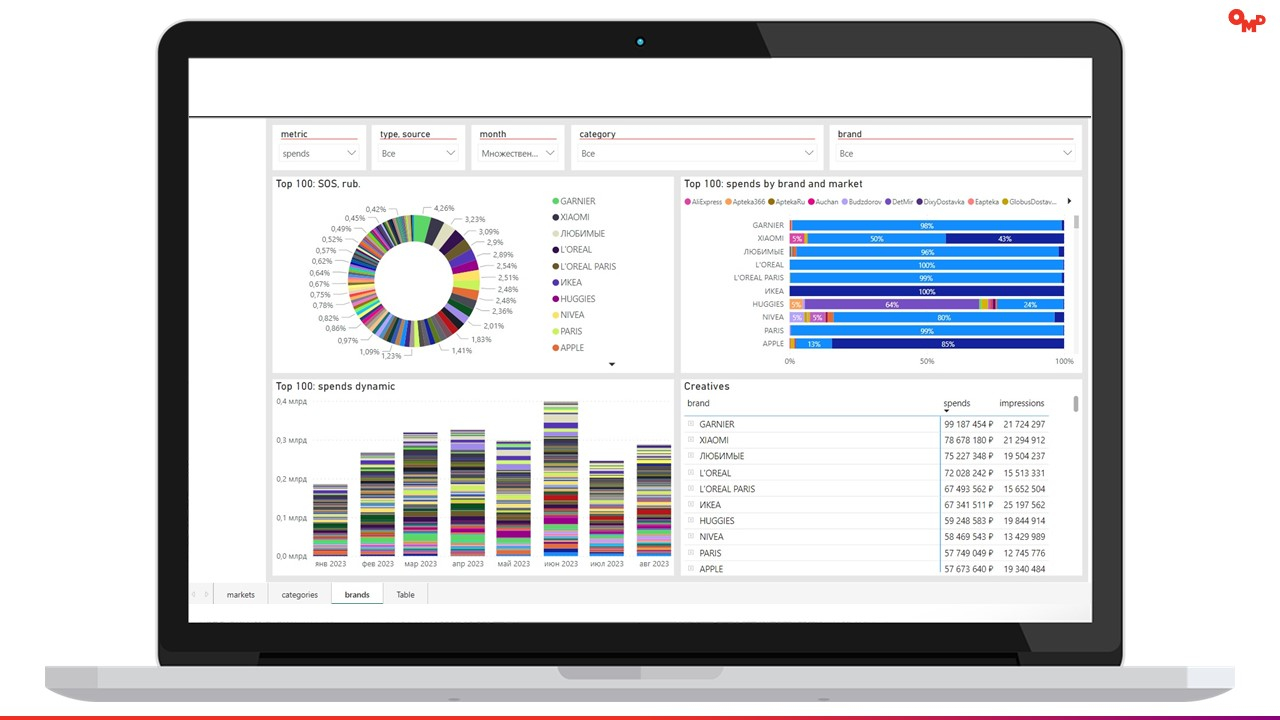Click sort arrow under spends column header
The width and height of the screenshot is (1280, 720).
tap(946, 411)
